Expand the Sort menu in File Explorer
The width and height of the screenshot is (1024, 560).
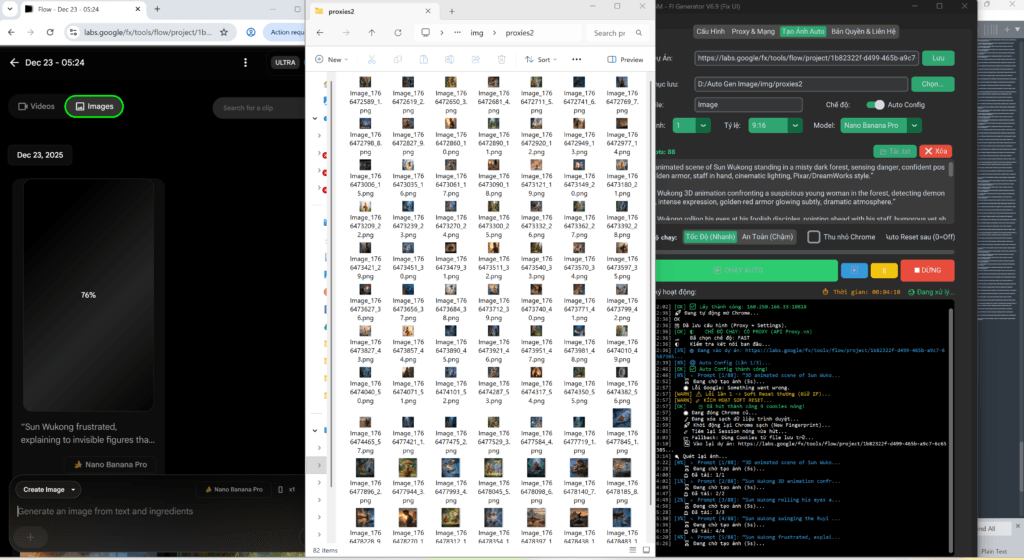[x=541, y=59]
